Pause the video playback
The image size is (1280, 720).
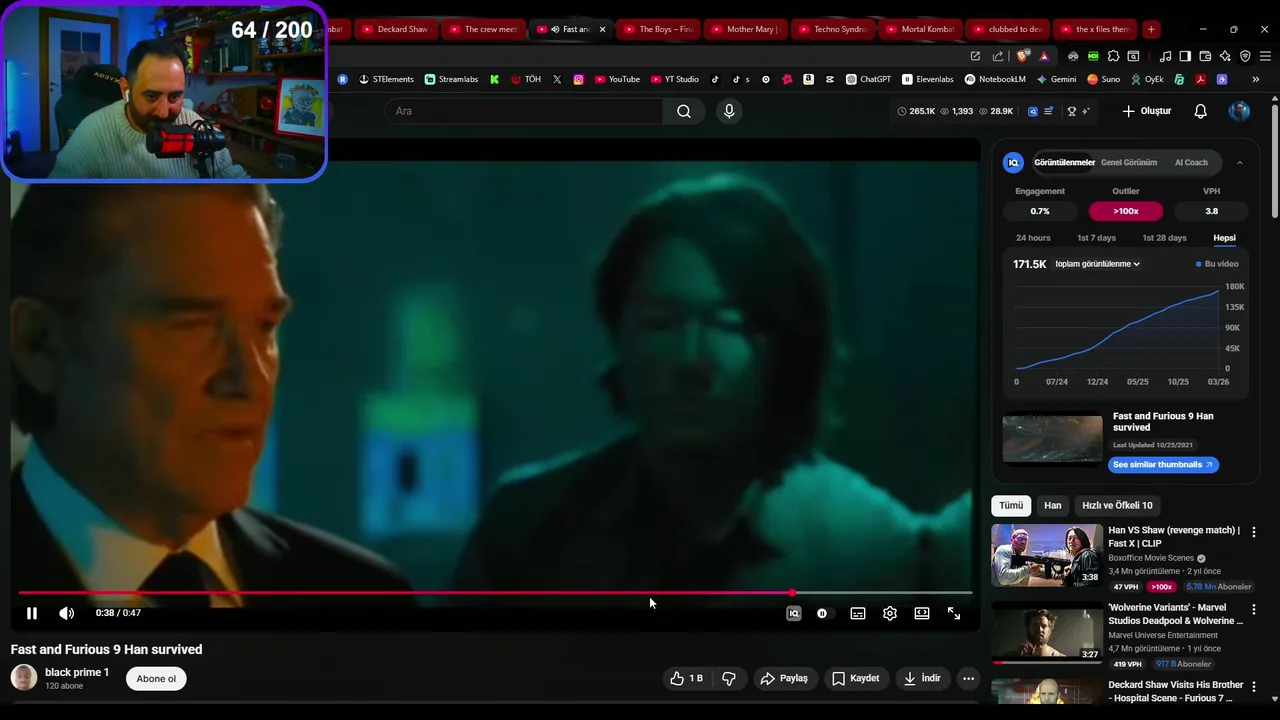tap(31, 613)
